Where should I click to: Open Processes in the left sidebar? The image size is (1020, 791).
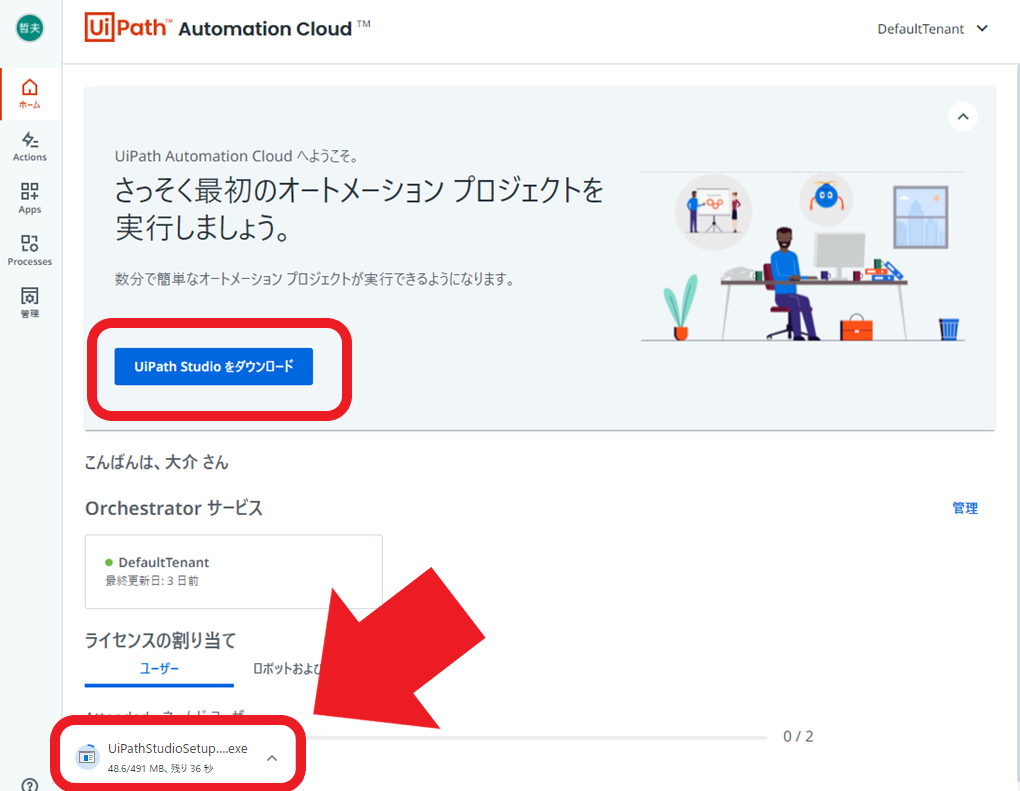30,250
